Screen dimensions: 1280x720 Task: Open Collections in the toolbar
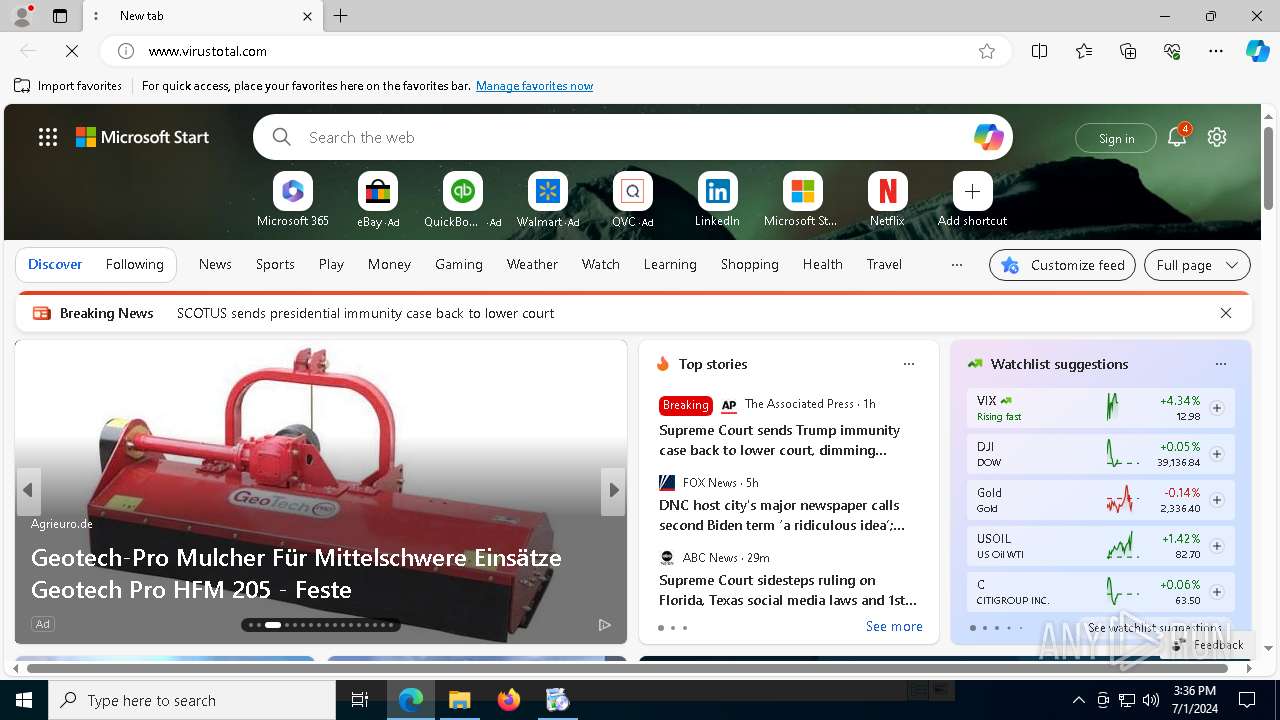point(1128,51)
